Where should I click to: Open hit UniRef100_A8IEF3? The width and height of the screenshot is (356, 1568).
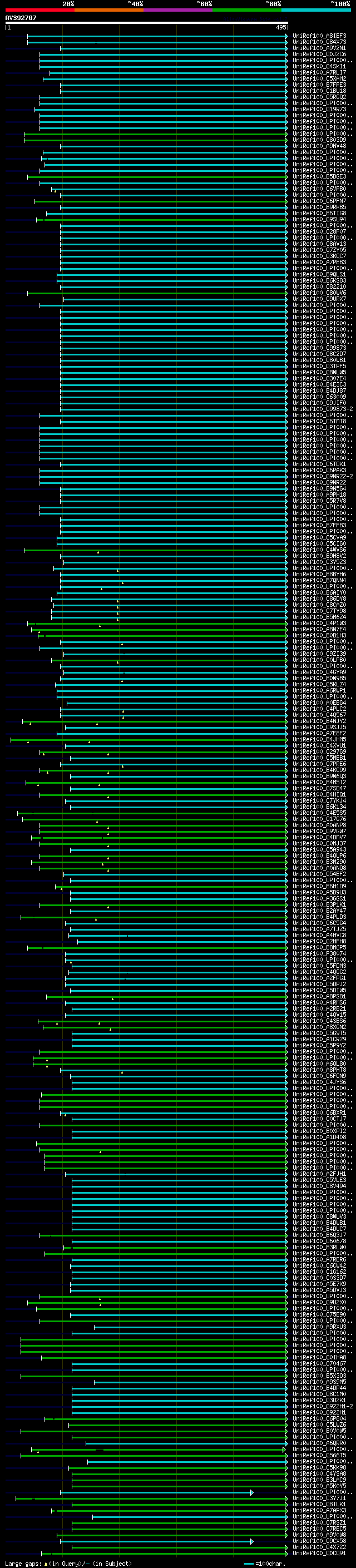click(x=319, y=36)
